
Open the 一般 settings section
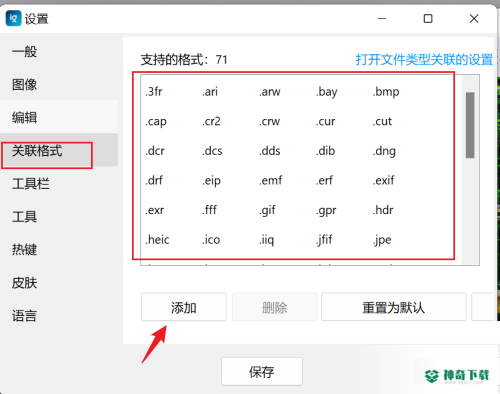[59, 52]
